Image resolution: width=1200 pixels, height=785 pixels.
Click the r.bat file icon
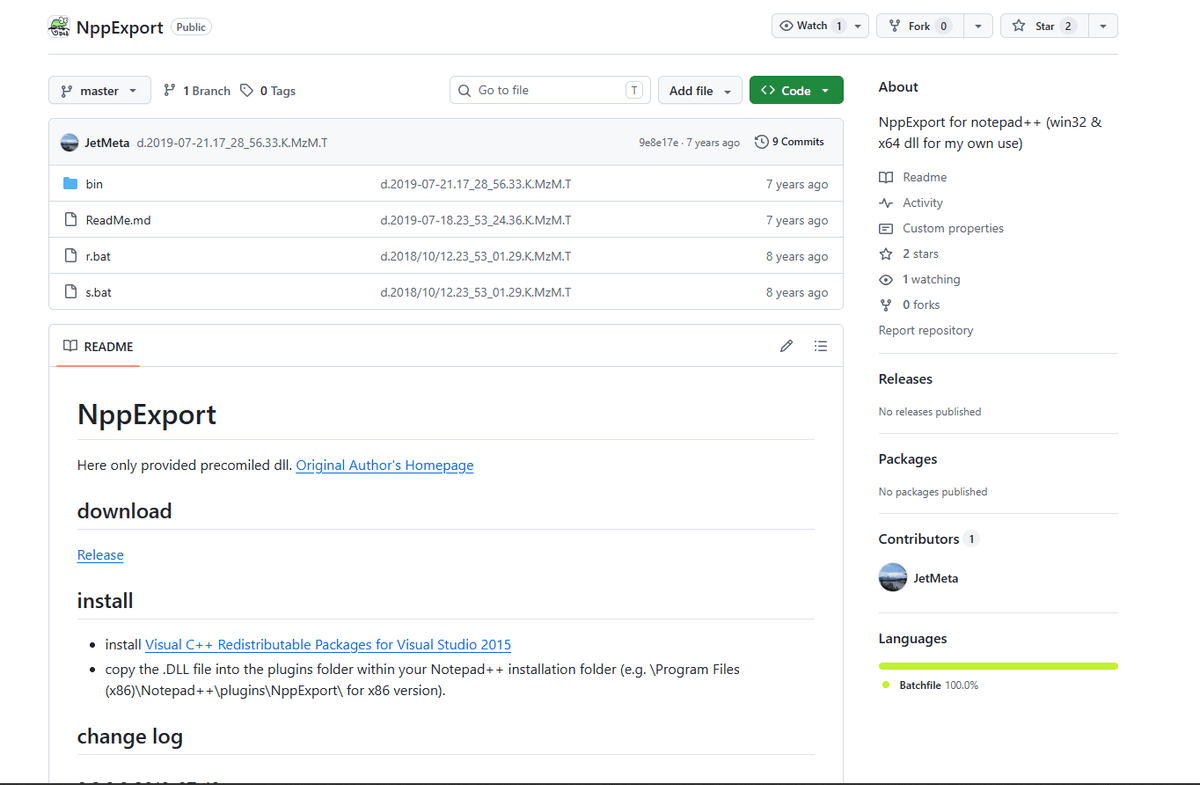point(70,256)
